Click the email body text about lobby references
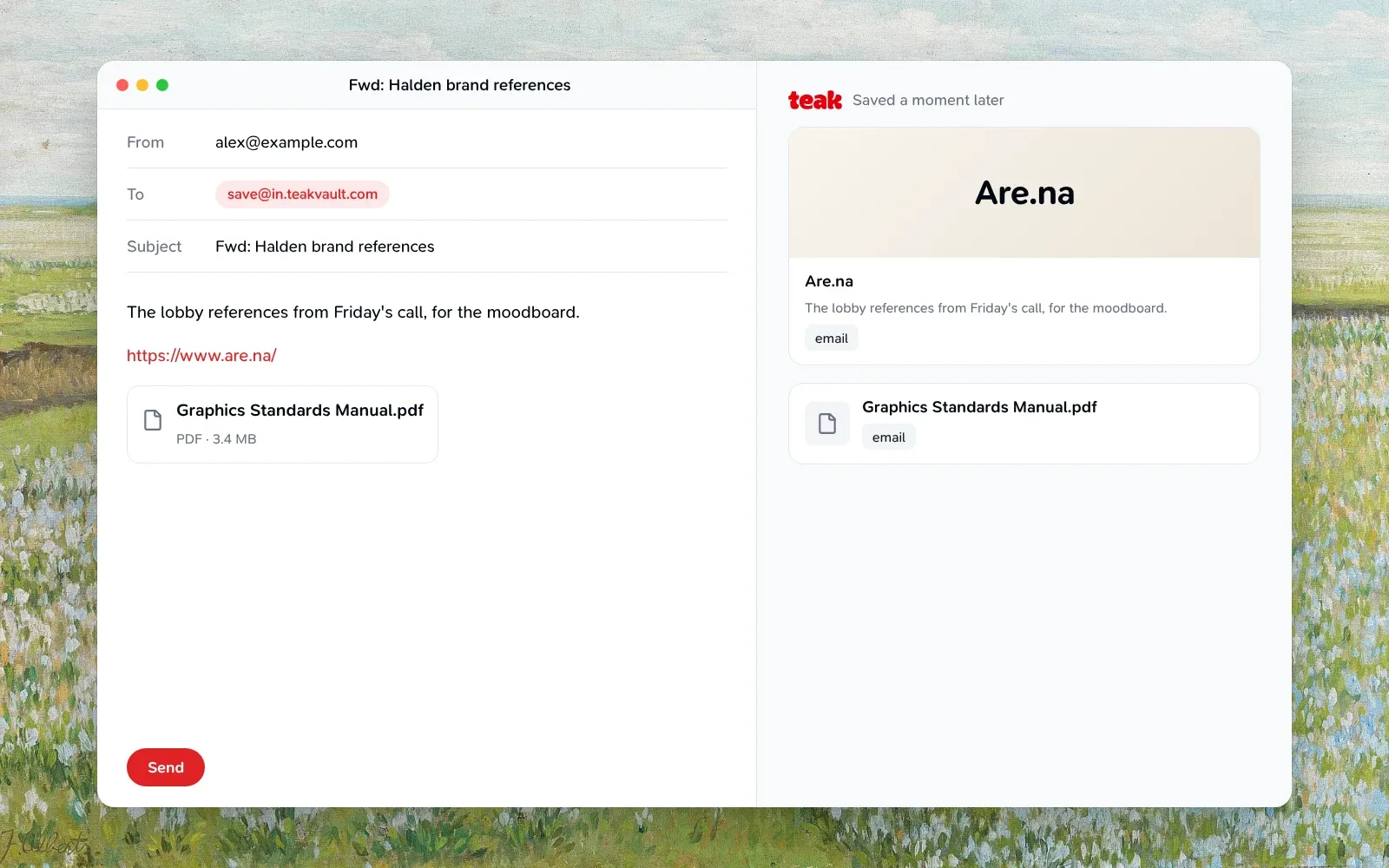Screen dimensions: 1389x868 (x=353, y=312)
